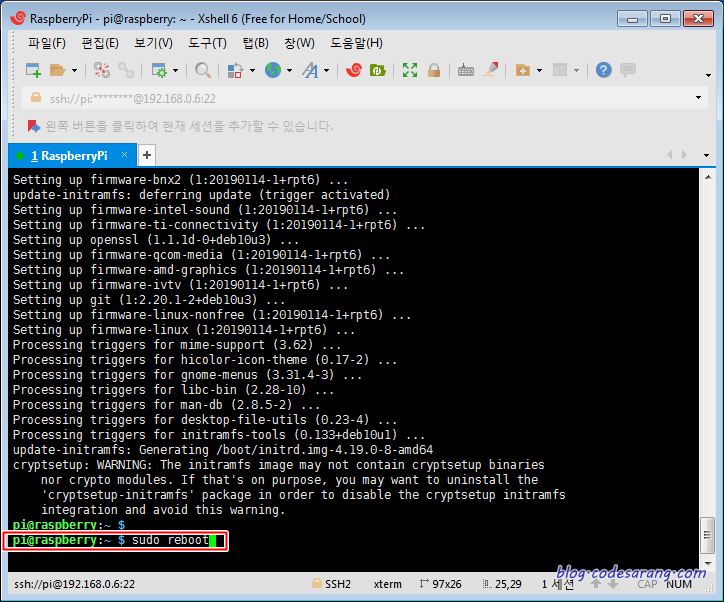Expand the Open folder dropdown arrow
This screenshot has width=724, height=602.
pos(74,71)
